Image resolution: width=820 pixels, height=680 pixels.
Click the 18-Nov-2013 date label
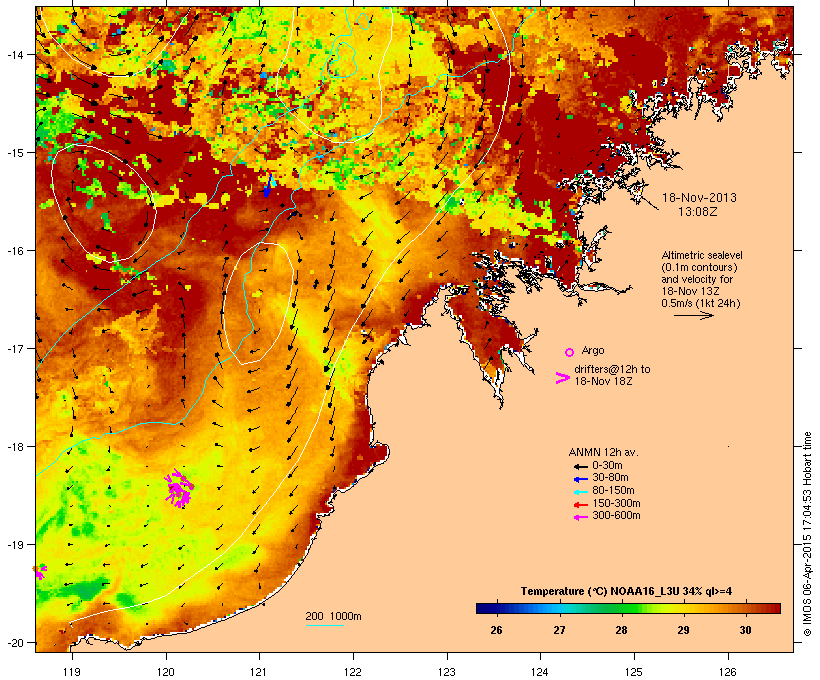[x=699, y=198]
